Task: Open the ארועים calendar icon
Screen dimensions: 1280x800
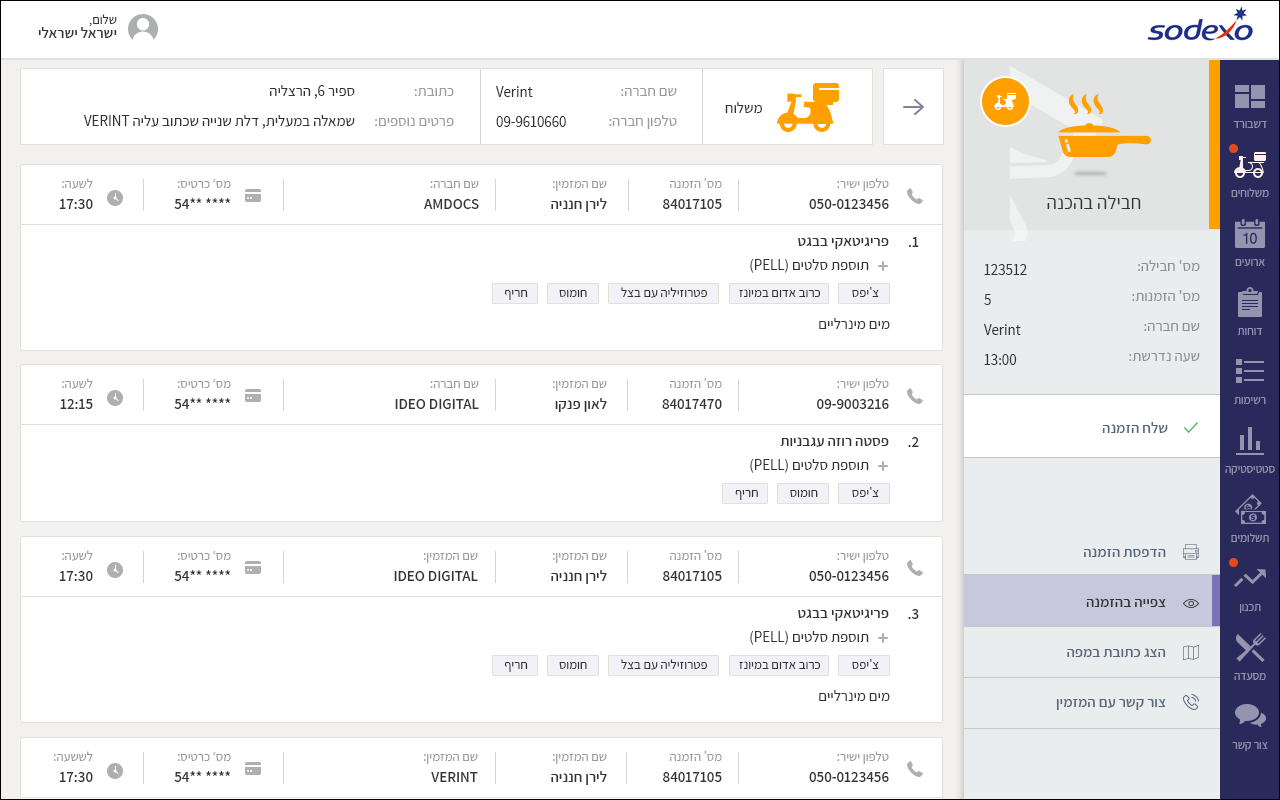Action: click(1249, 236)
